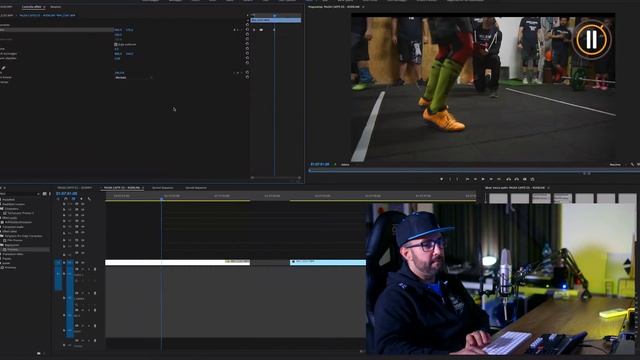Screen dimensions: 640x360
Task: Add a marker from the Timeline toolbar
Action: point(81,198)
